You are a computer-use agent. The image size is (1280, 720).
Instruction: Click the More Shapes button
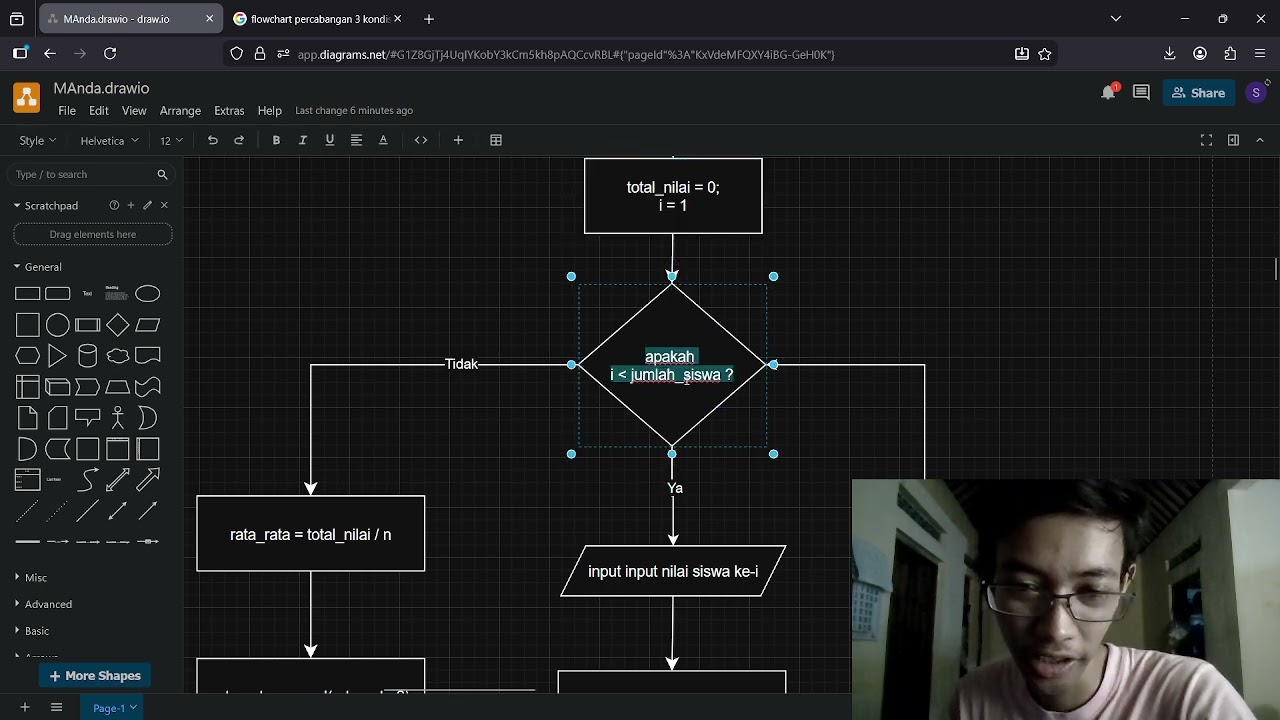pyautogui.click(x=95, y=676)
